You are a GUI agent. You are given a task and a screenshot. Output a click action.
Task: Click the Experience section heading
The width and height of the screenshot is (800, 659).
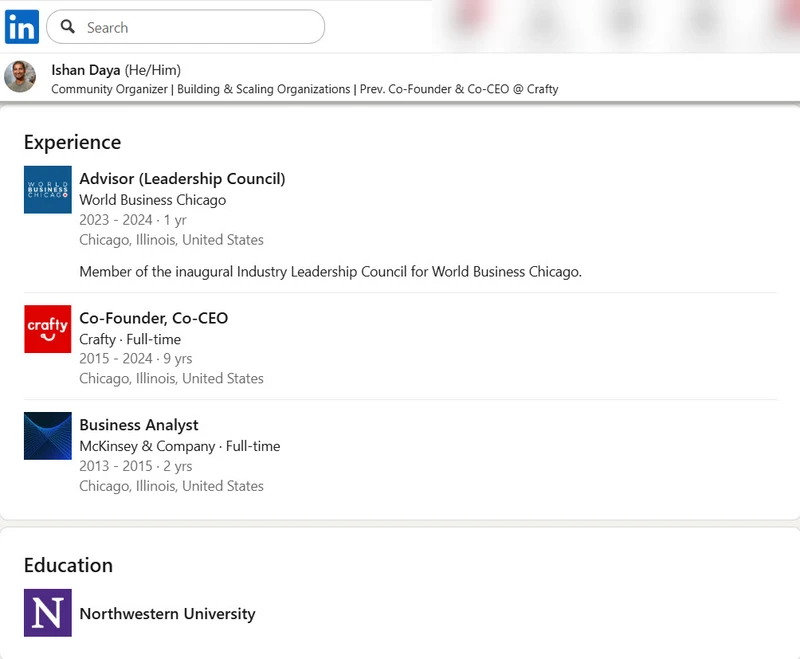point(72,142)
